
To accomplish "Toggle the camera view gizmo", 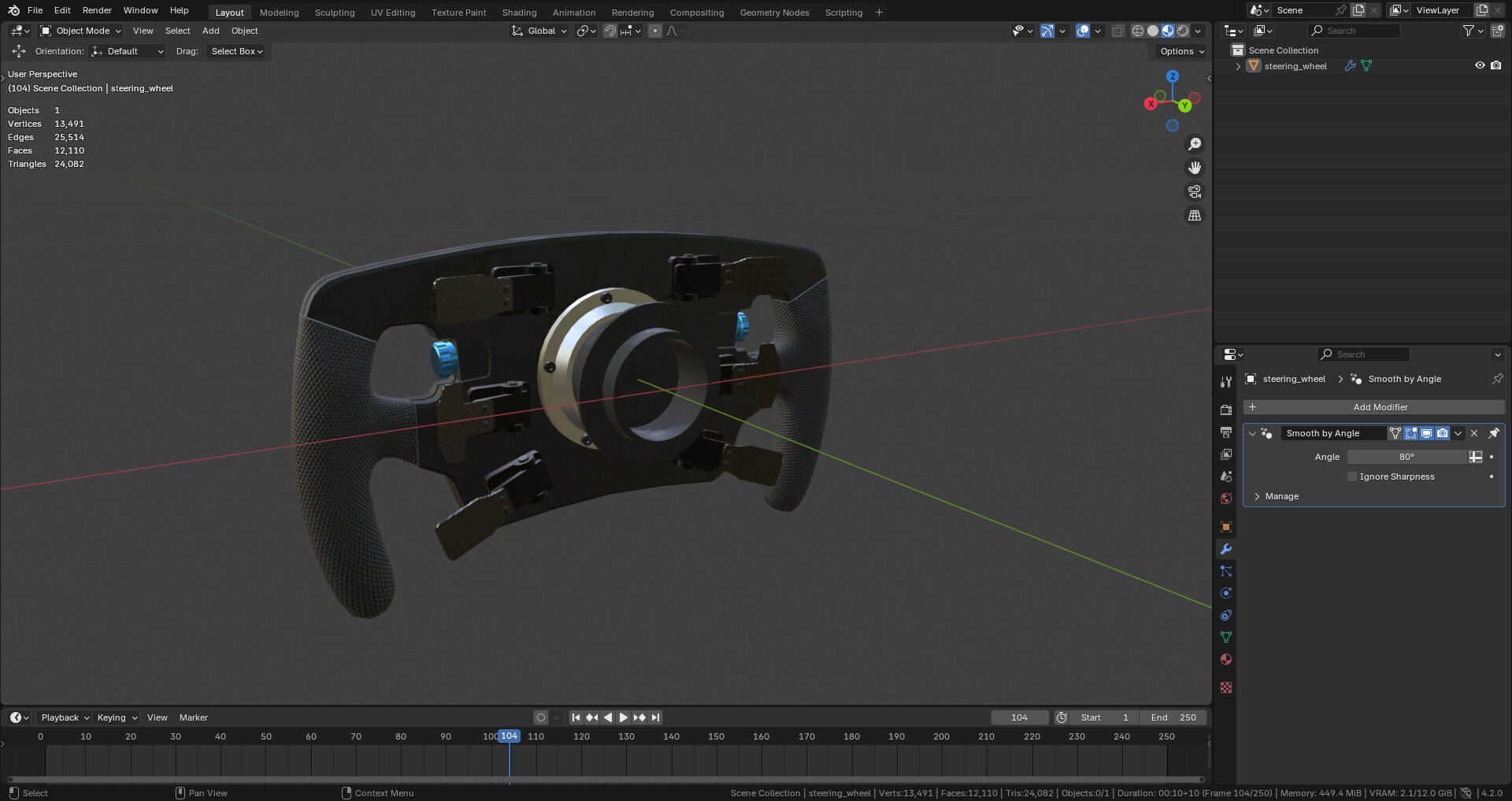I will (1195, 191).
